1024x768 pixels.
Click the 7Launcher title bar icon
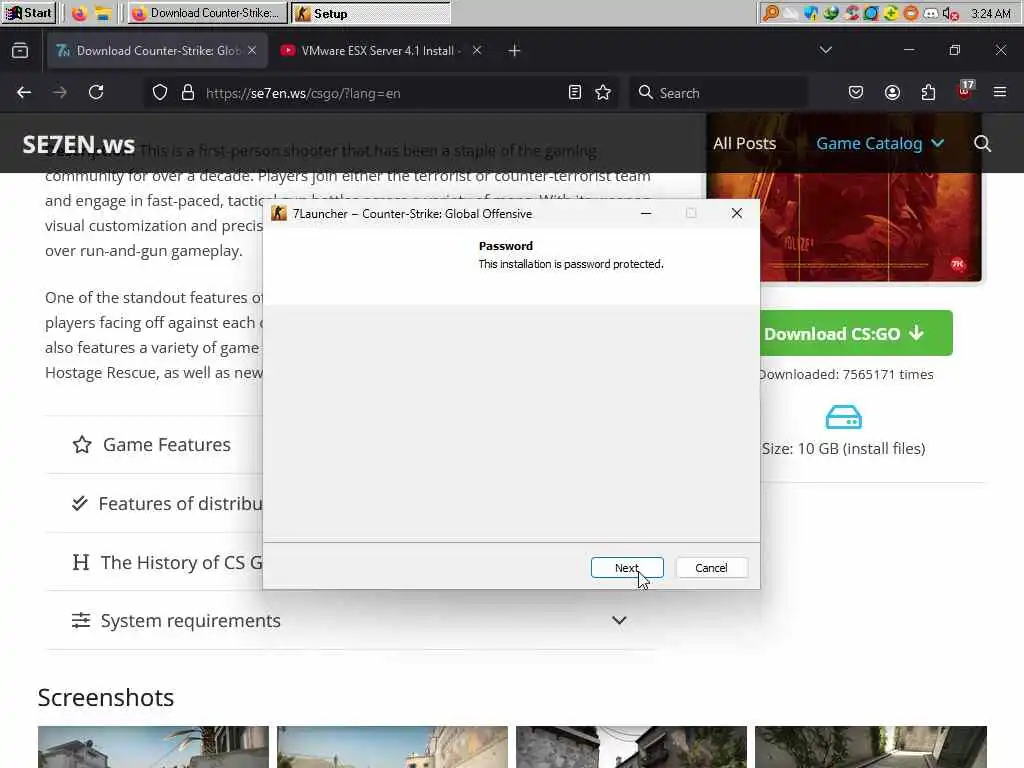(x=279, y=214)
